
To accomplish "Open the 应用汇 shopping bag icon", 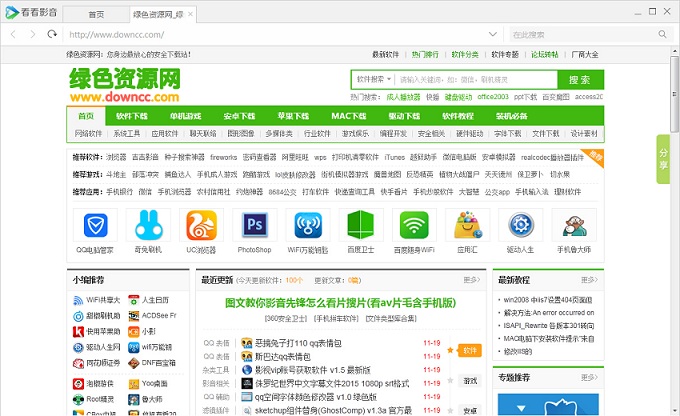I will 467,223.
